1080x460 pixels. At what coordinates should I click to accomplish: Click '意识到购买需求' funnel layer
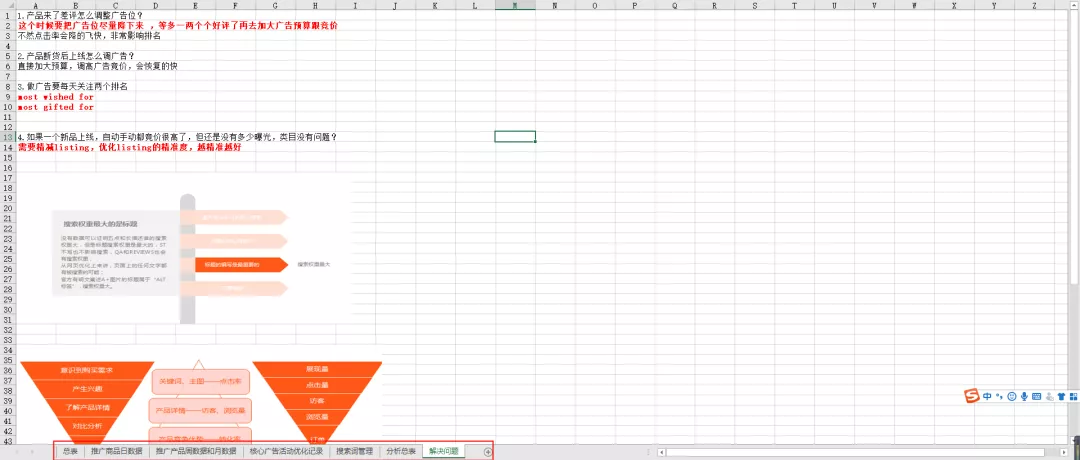click(87, 370)
